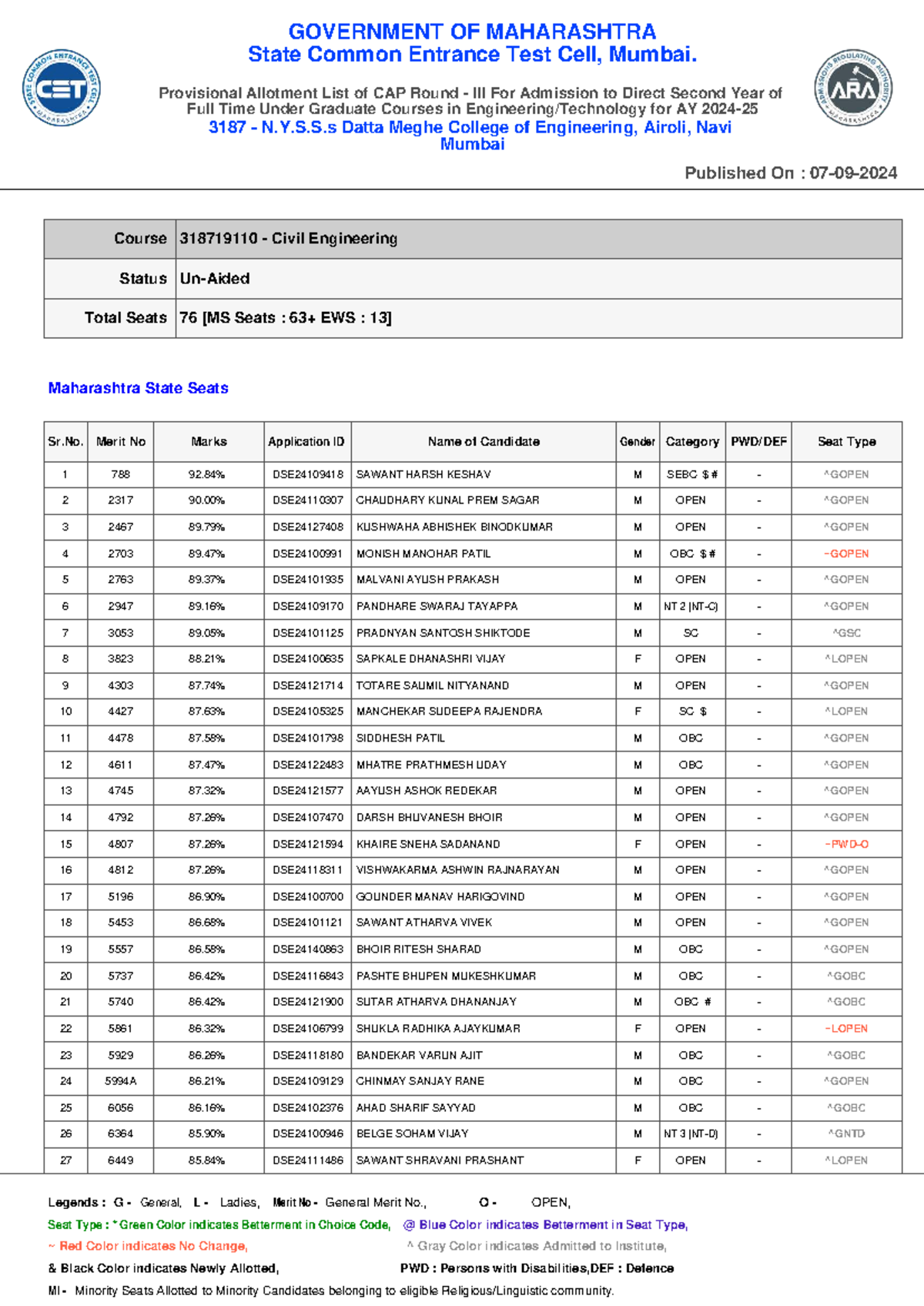This screenshot has width=924, height=1306.
Task: Click the PWD/DEF column header
Action: click(758, 442)
